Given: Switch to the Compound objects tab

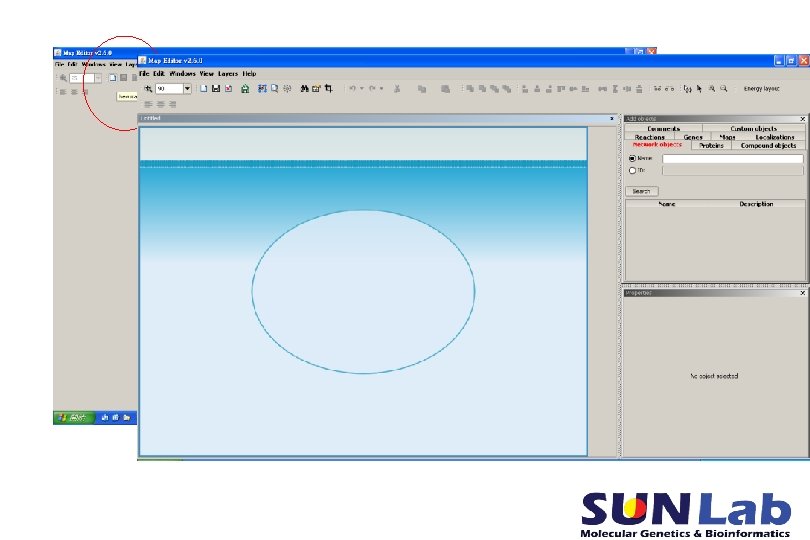Looking at the screenshot, I should click(768, 146).
